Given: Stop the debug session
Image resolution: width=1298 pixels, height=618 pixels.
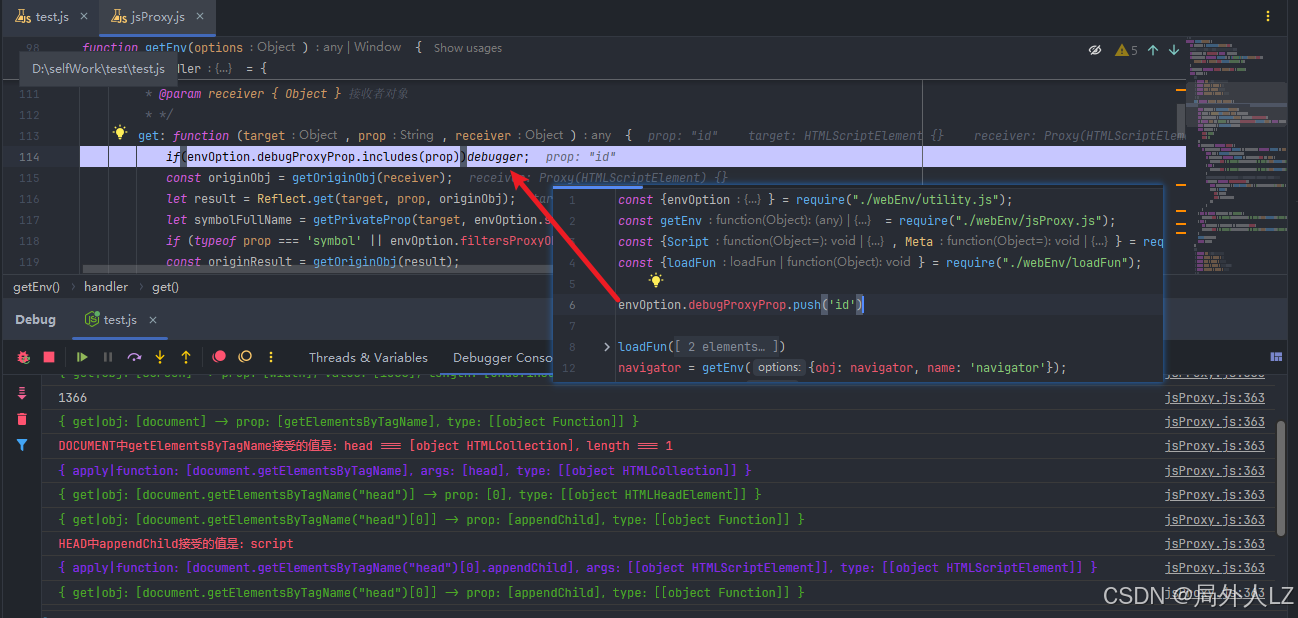Looking at the screenshot, I should tap(49, 357).
